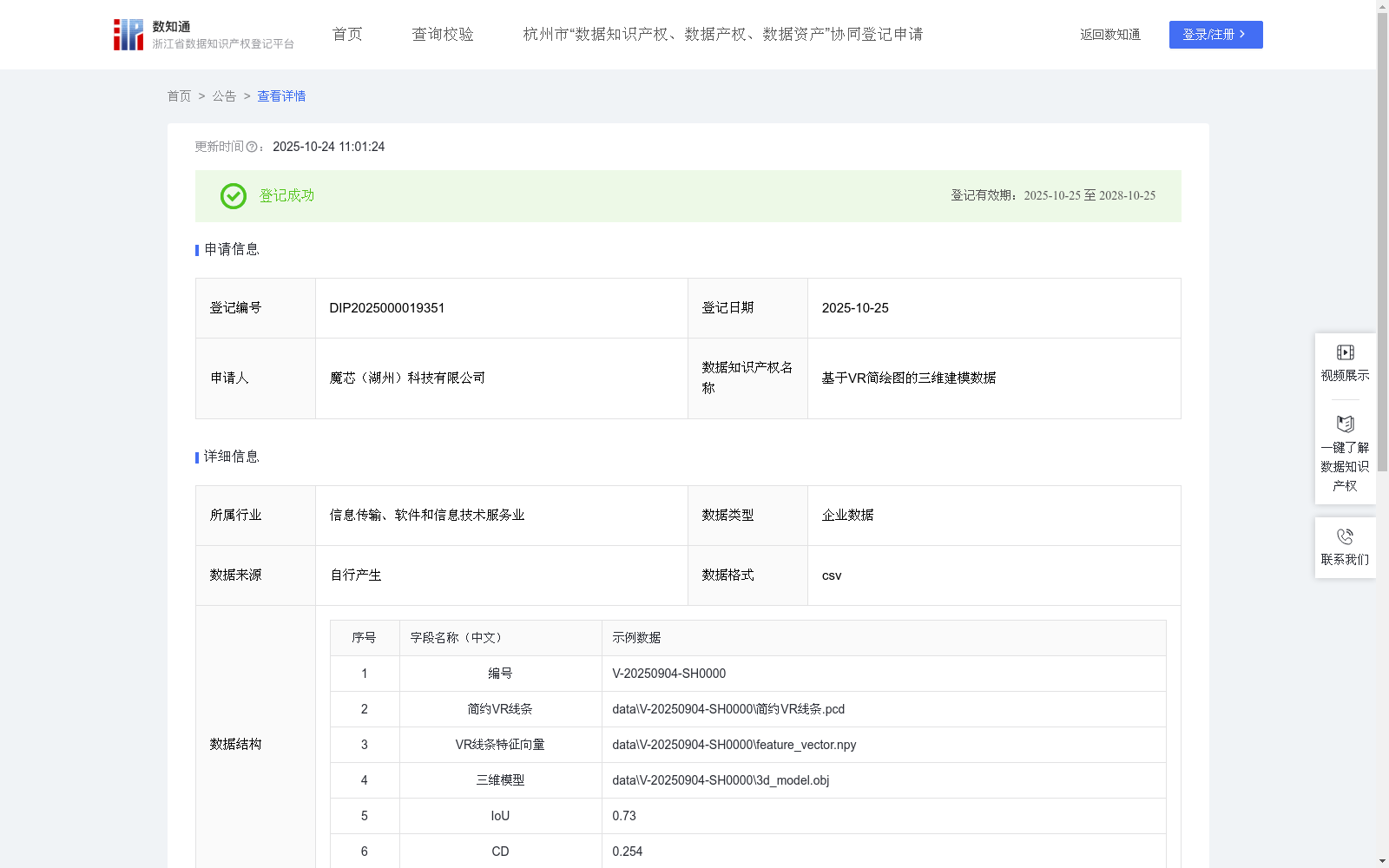Click the green success checkmark icon
1389x868 pixels.
pyautogui.click(x=232, y=196)
